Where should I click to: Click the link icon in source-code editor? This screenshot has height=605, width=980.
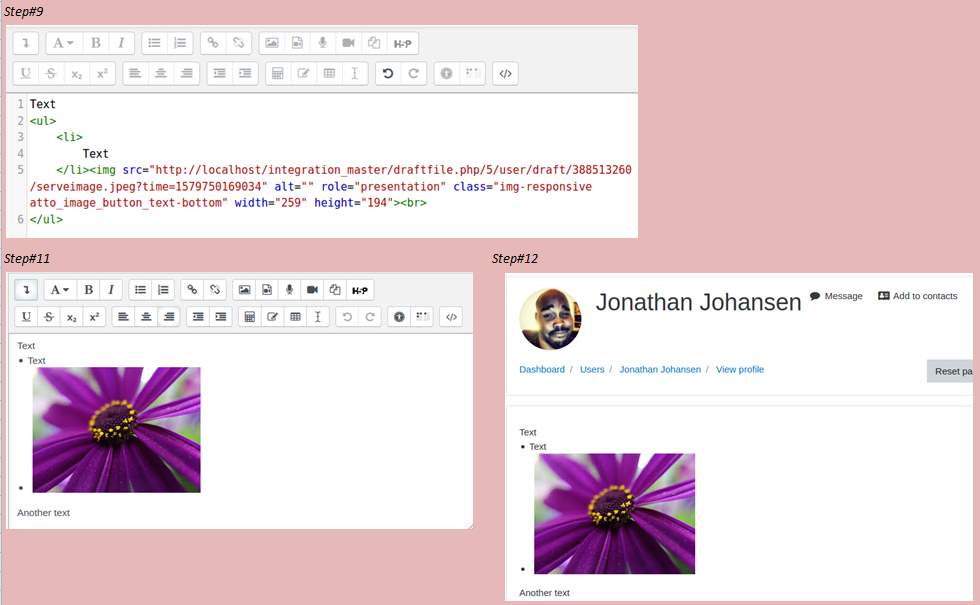(213, 43)
